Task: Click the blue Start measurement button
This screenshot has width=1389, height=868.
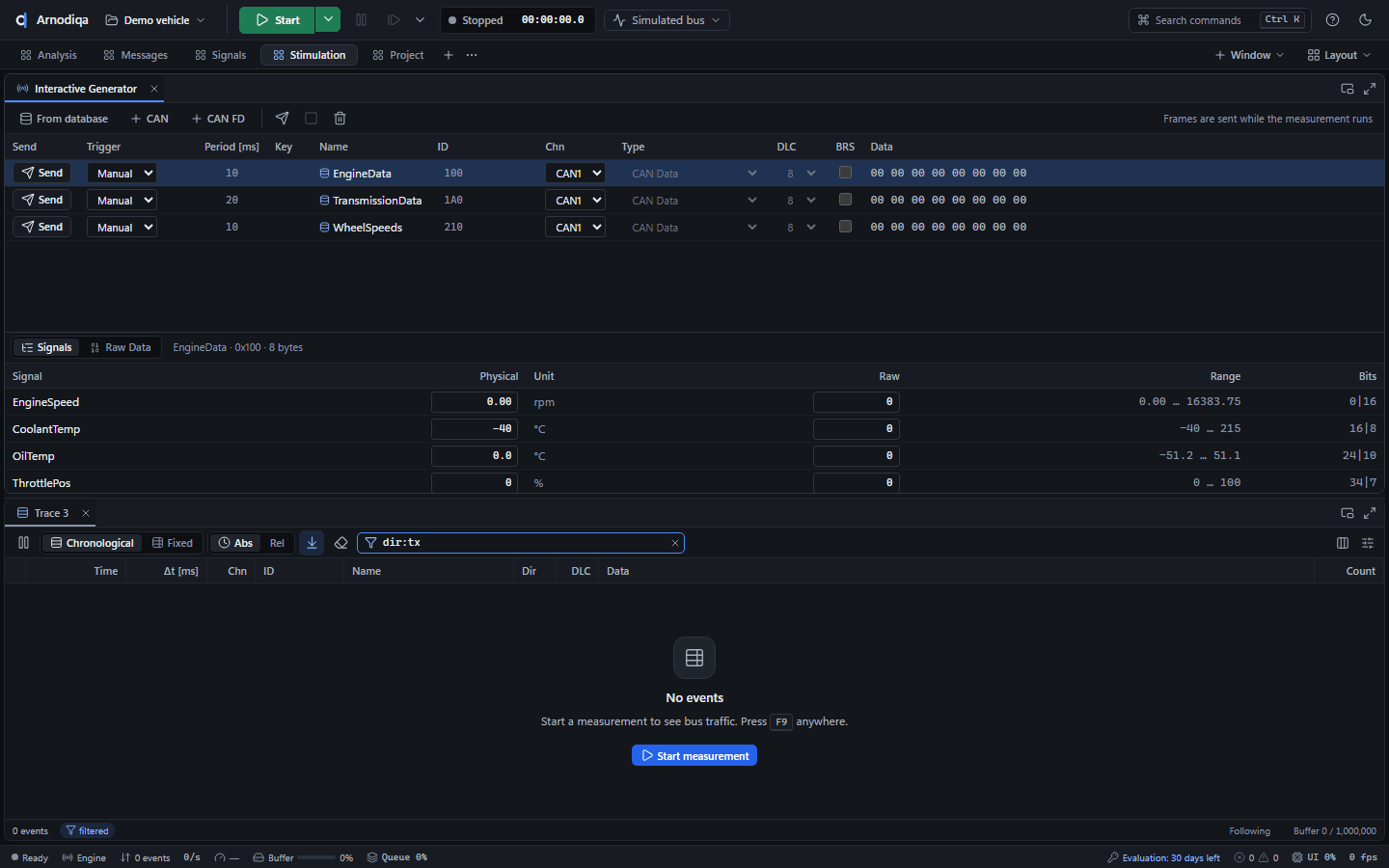Action: 694,755
